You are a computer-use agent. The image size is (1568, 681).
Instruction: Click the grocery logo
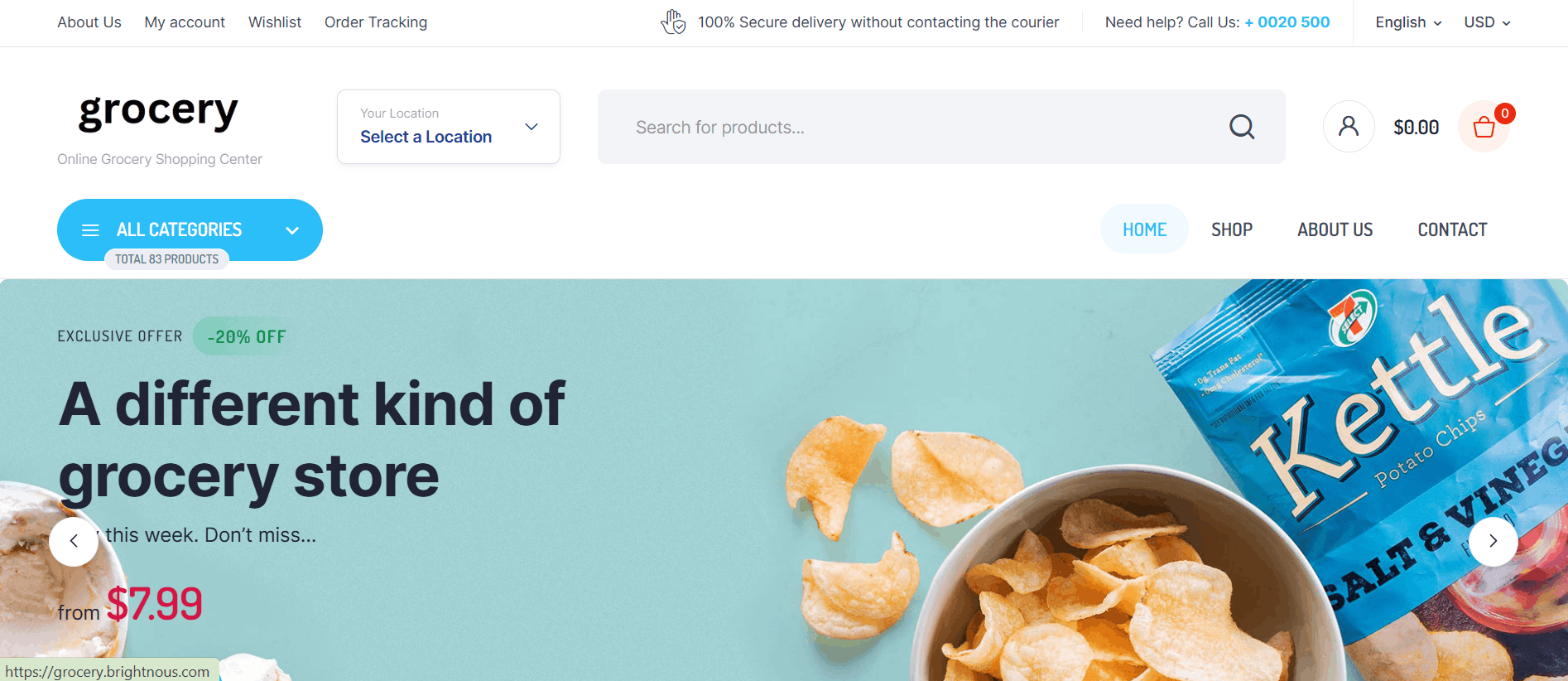(x=158, y=112)
